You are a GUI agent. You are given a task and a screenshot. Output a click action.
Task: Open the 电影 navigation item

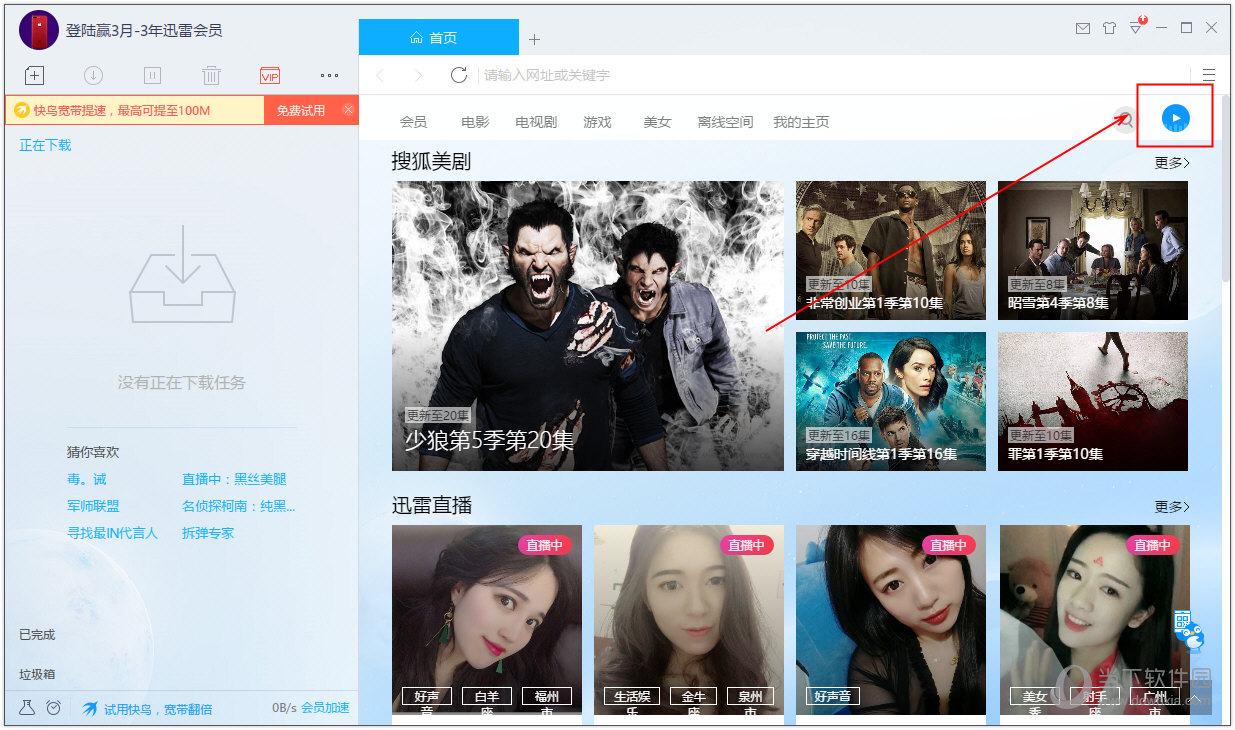tap(475, 122)
